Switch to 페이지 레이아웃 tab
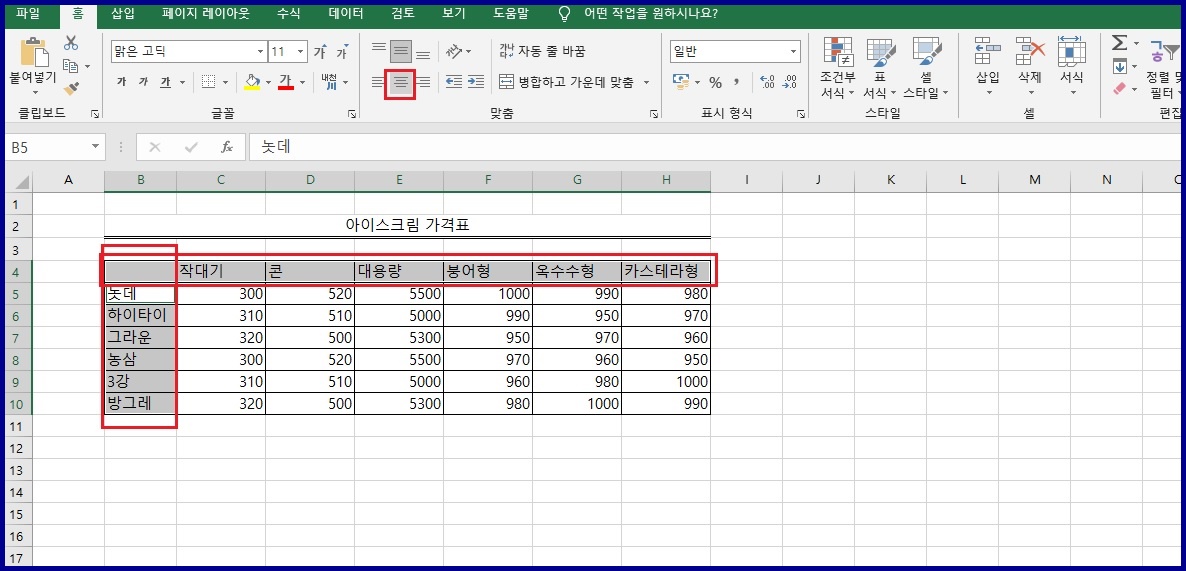 206,14
